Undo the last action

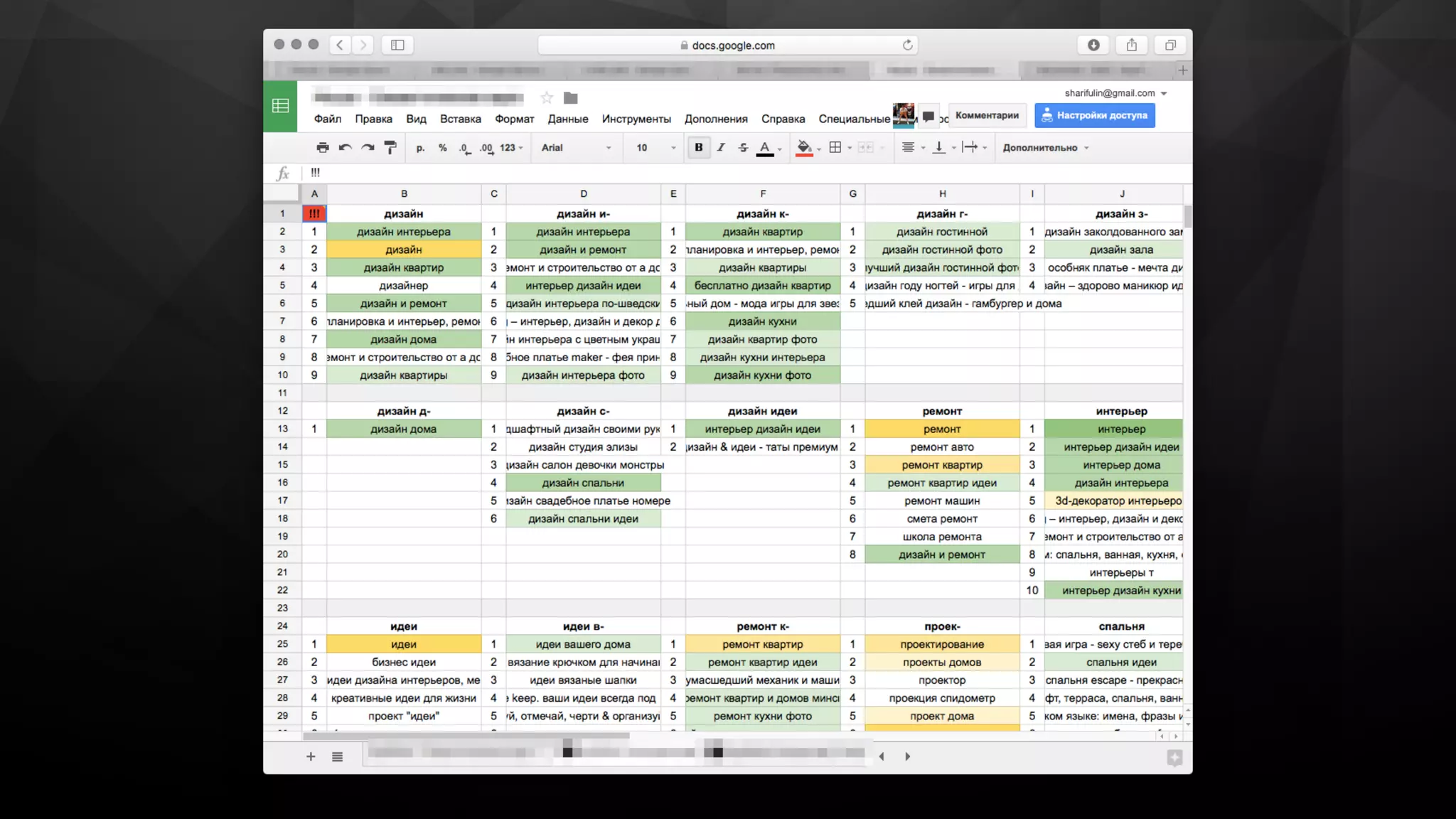coord(345,147)
